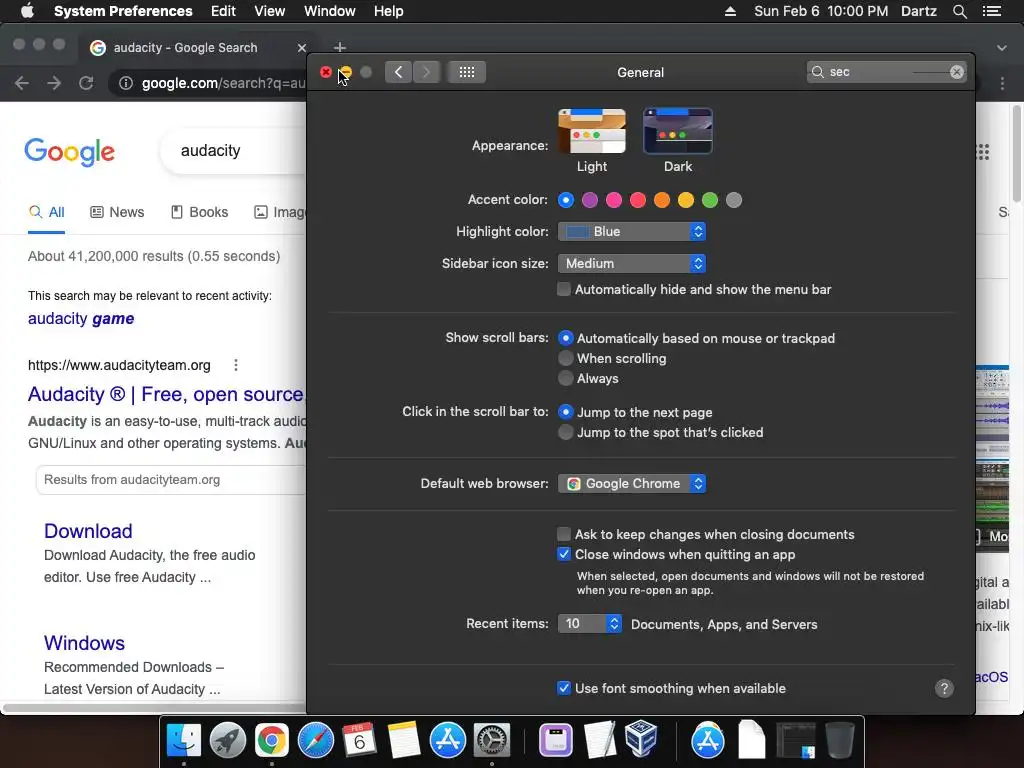The width and height of the screenshot is (1024, 768).
Task: Select the Dark appearance thumbnail
Action: click(678, 131)
